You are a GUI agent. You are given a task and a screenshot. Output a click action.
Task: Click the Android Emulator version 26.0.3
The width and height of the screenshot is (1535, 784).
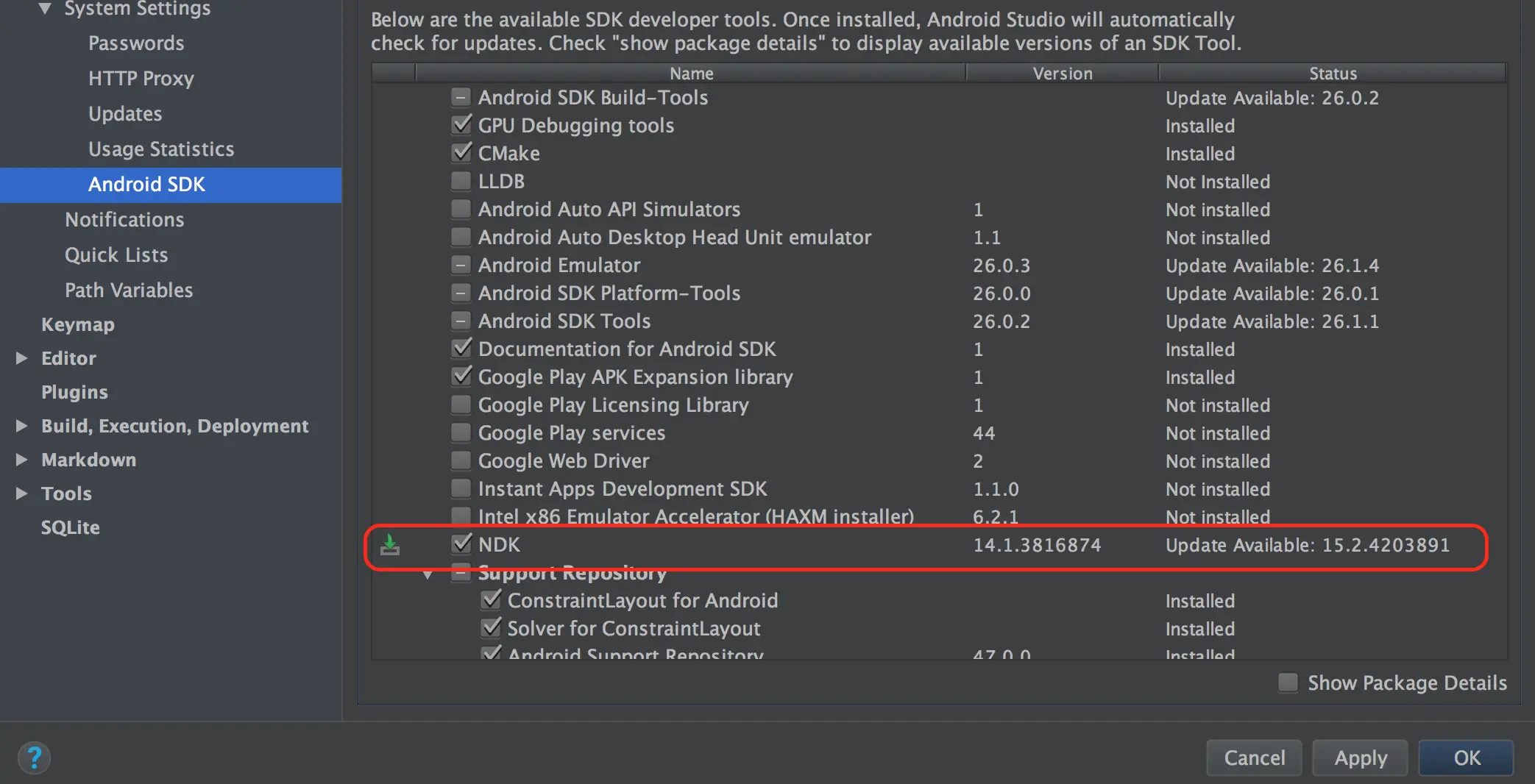pyautogui.click(x=1002, y=266)
